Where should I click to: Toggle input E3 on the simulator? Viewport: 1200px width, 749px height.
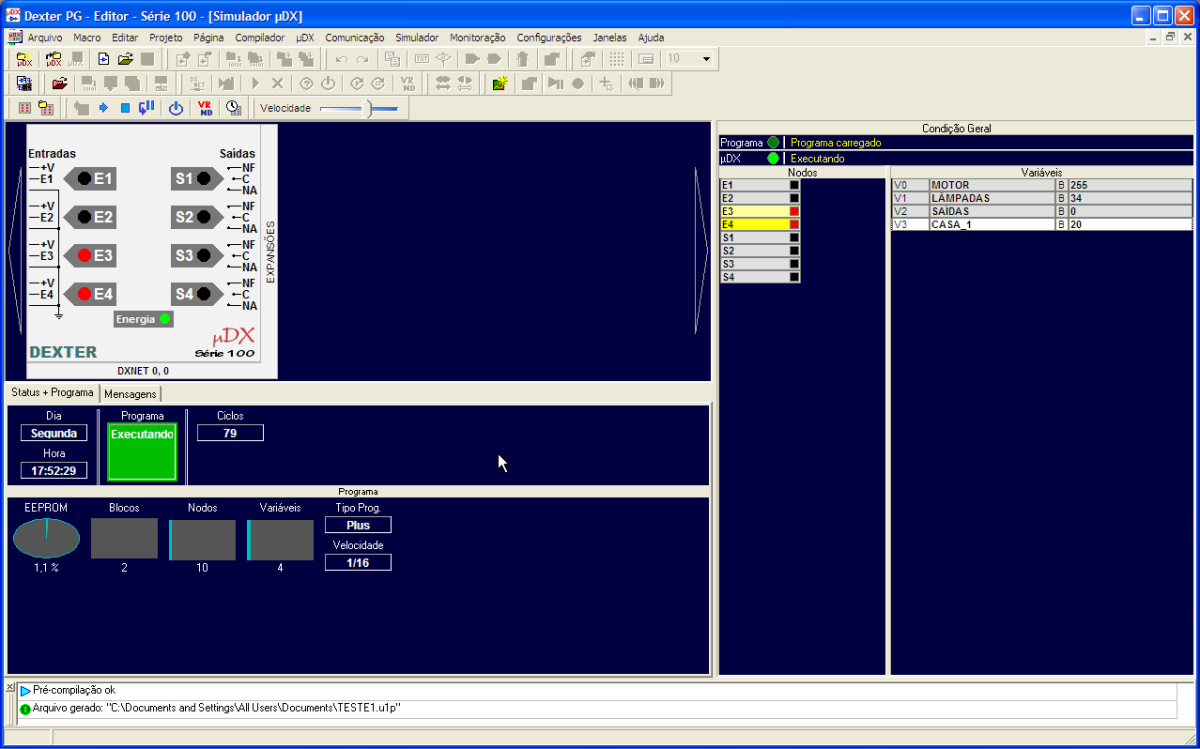(91, 255)
